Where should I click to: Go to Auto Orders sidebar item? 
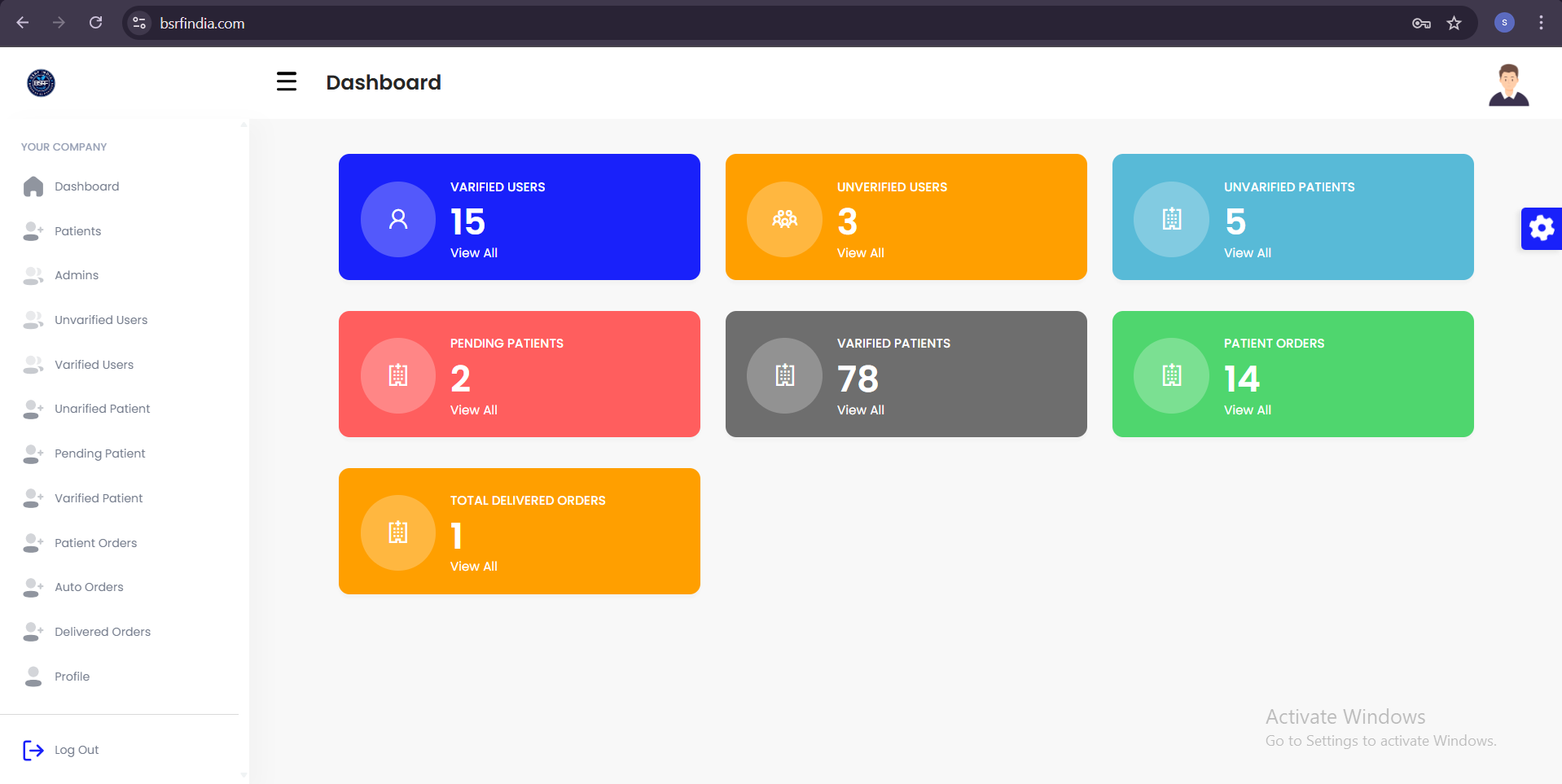click(89, 587)
